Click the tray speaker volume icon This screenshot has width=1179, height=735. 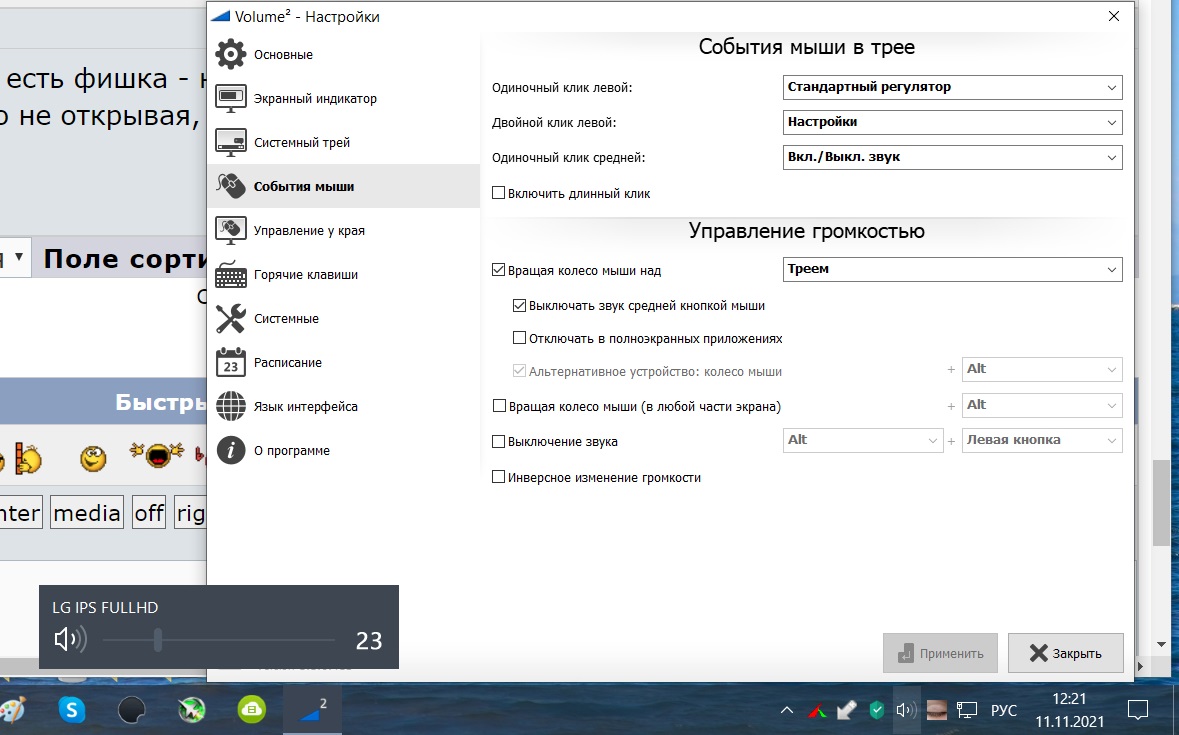906,709
